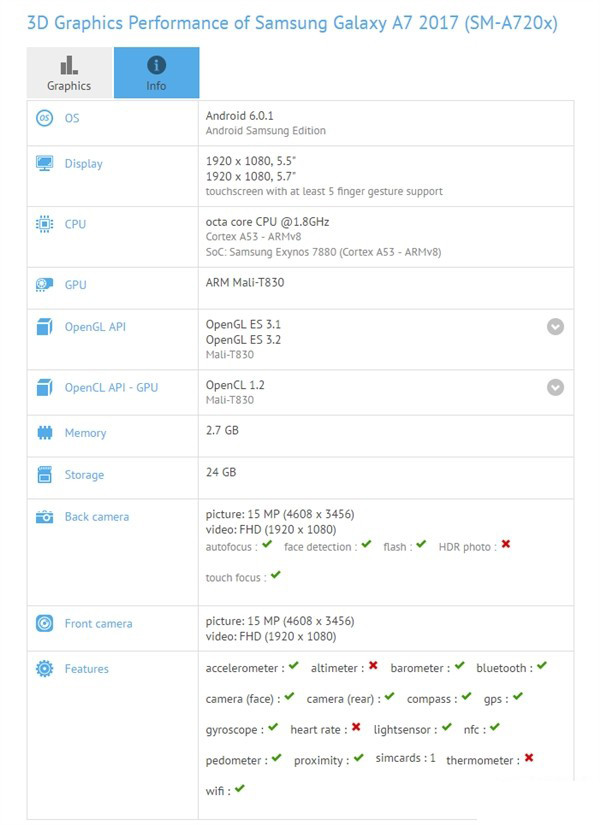This screenshot has width=600, height=825.
Task: Click the ARM Mali-T830 GPU text
Action: 245,282
